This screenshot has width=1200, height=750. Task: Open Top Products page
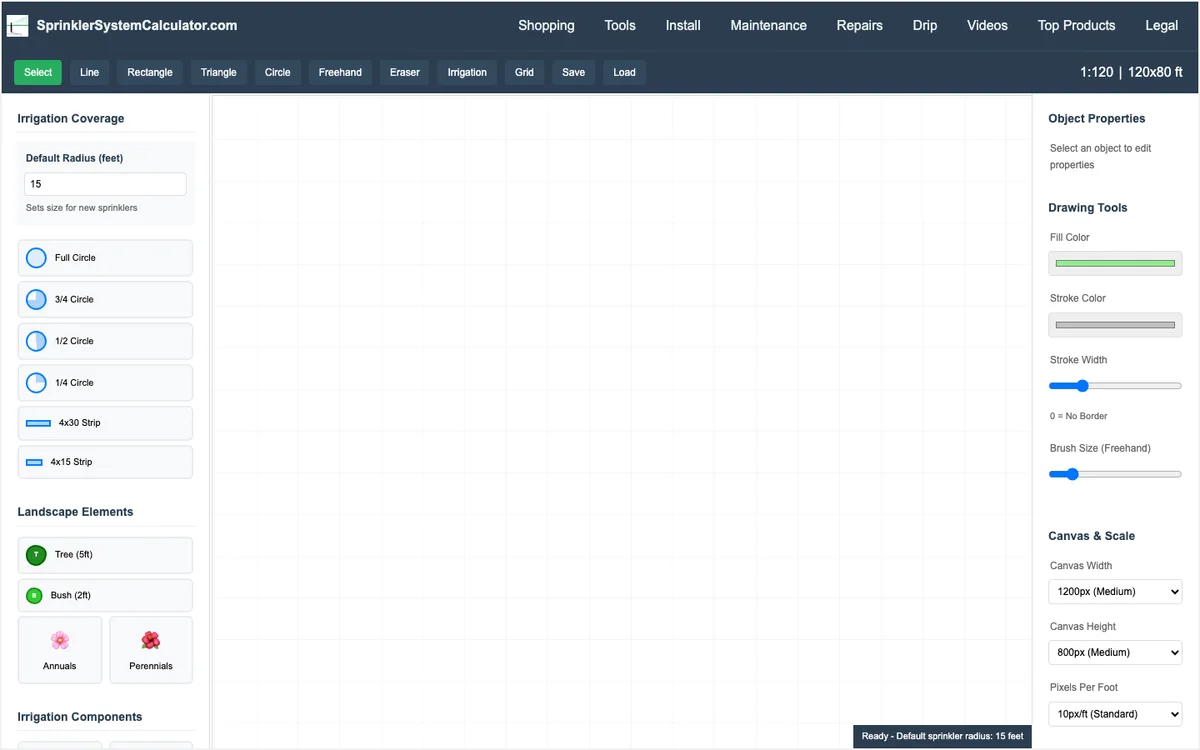(1077, 26)
